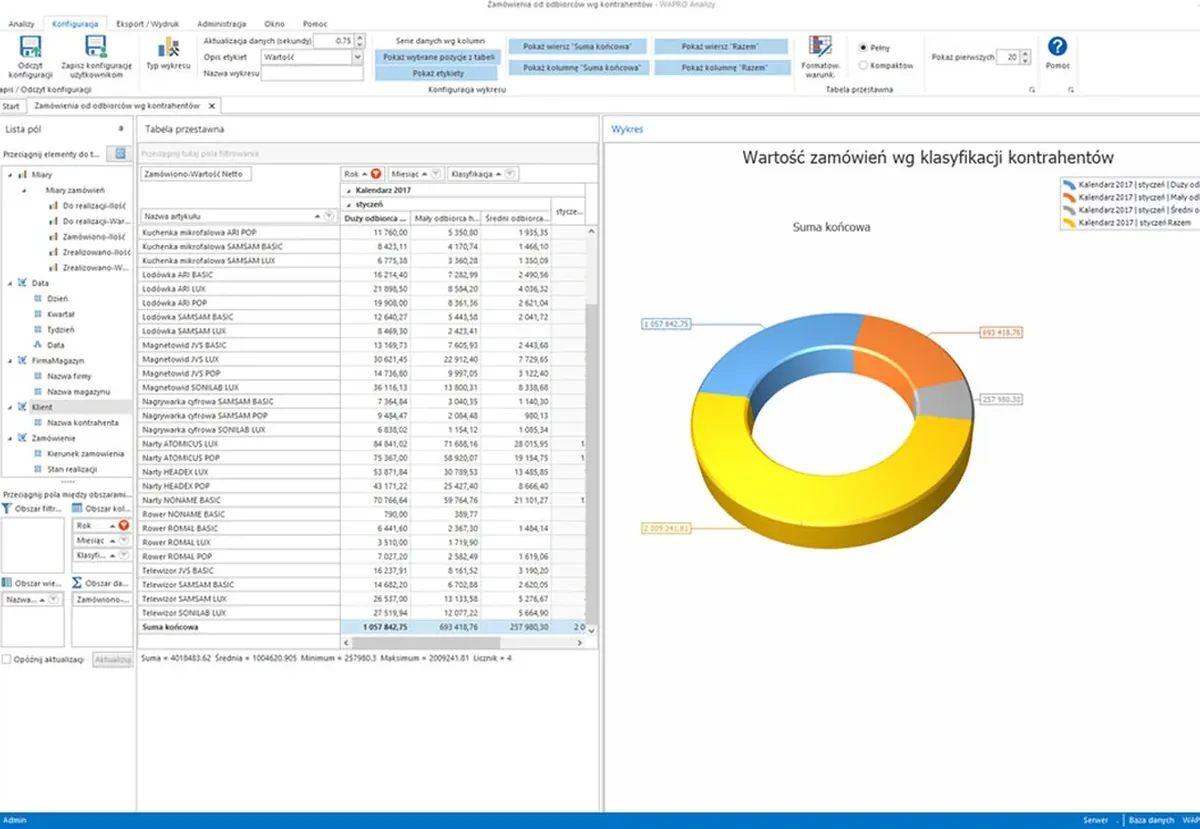
Task: Click the Pomoc question mark icon
Action: tap(1057, 46)
